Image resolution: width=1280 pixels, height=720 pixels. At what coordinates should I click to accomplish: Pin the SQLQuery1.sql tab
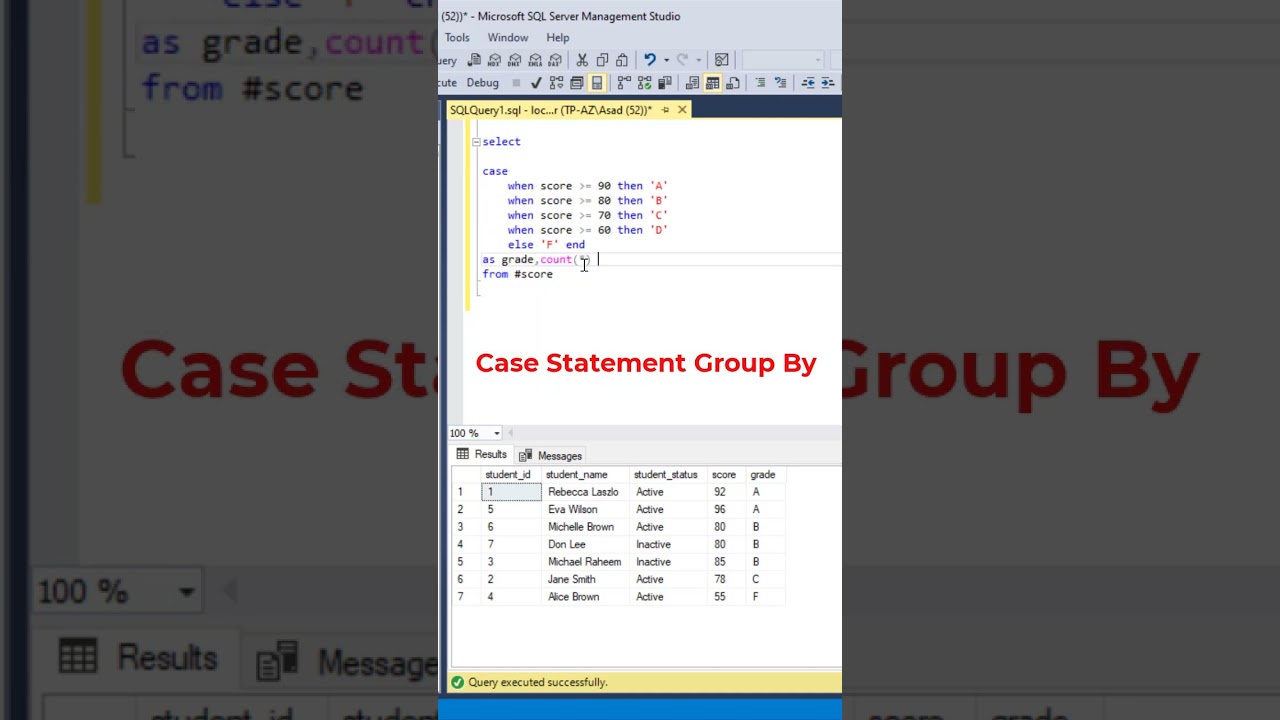click(665, 110)
